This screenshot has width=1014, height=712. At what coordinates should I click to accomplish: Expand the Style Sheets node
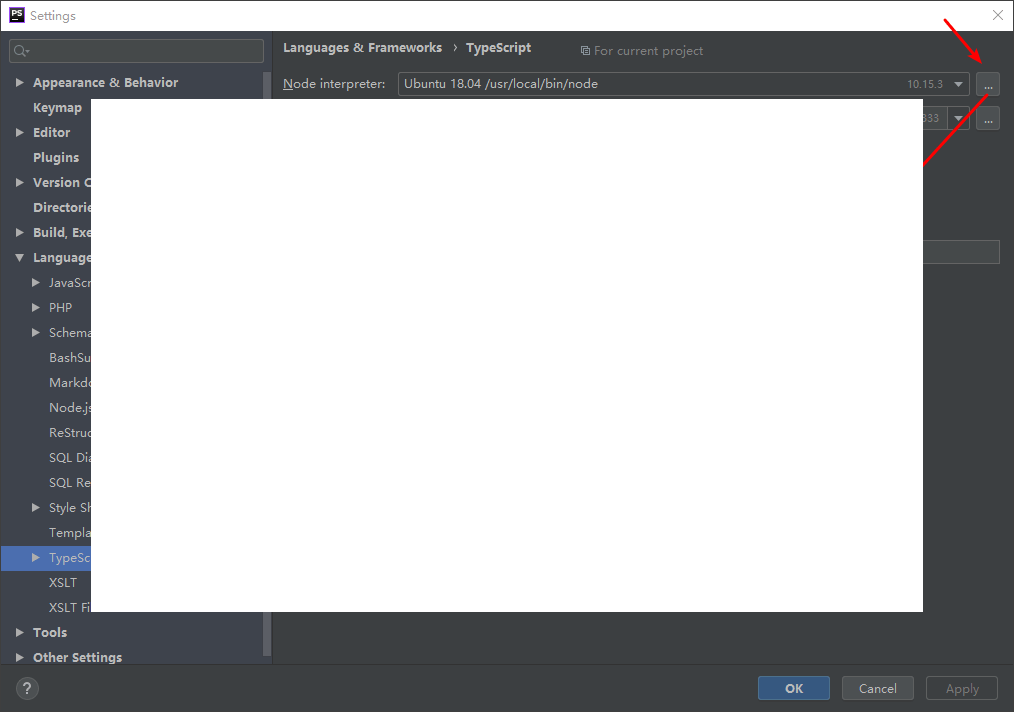[36, 508]
